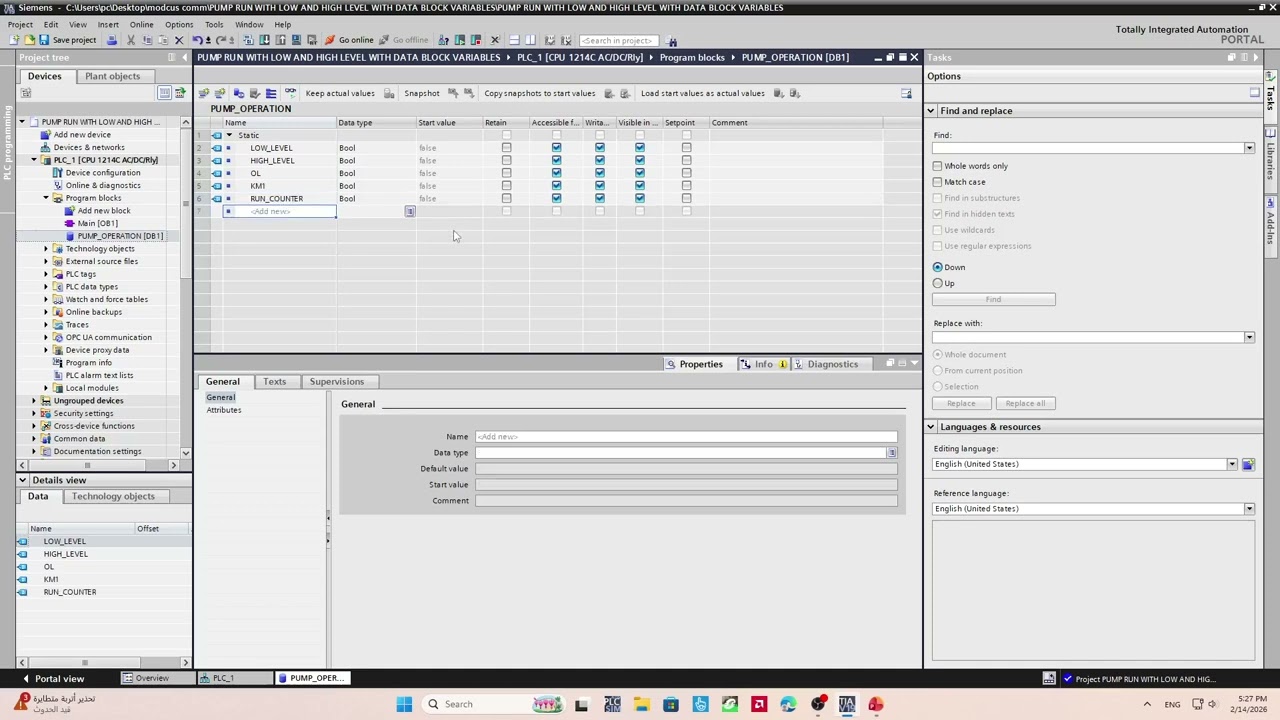
Task: Open the Project menu
Action: pyautogui.click(x=20, y=24)
